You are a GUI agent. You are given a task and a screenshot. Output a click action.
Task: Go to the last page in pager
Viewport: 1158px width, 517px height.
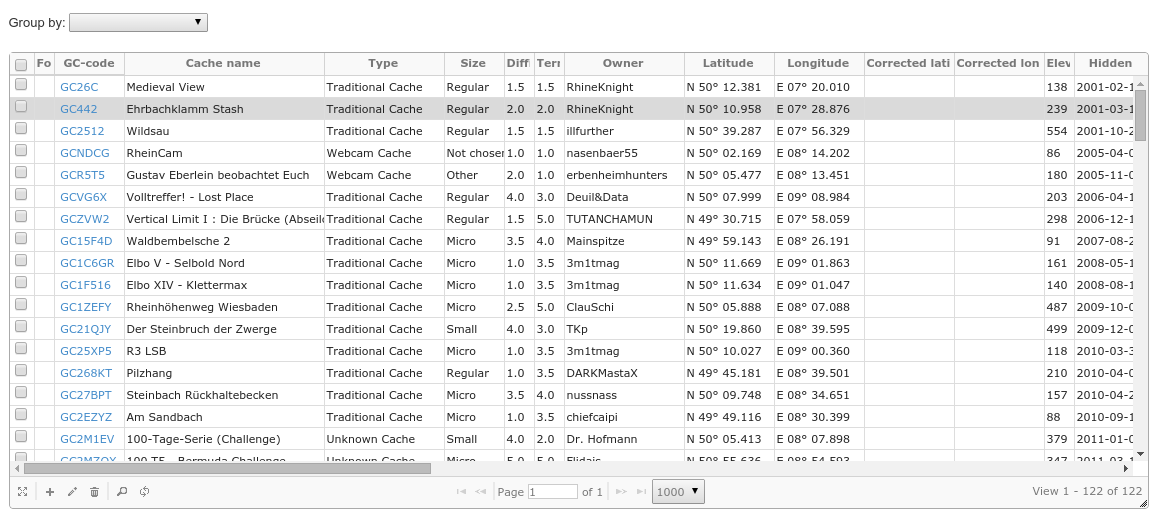(x=638, y=492)
